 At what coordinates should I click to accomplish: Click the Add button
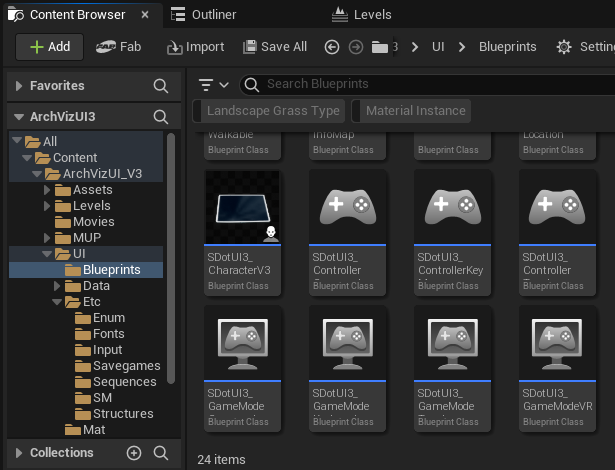point(49,47)
